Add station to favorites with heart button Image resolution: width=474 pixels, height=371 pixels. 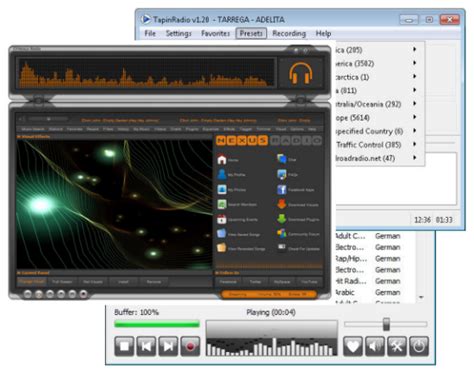tap(353, 346)
